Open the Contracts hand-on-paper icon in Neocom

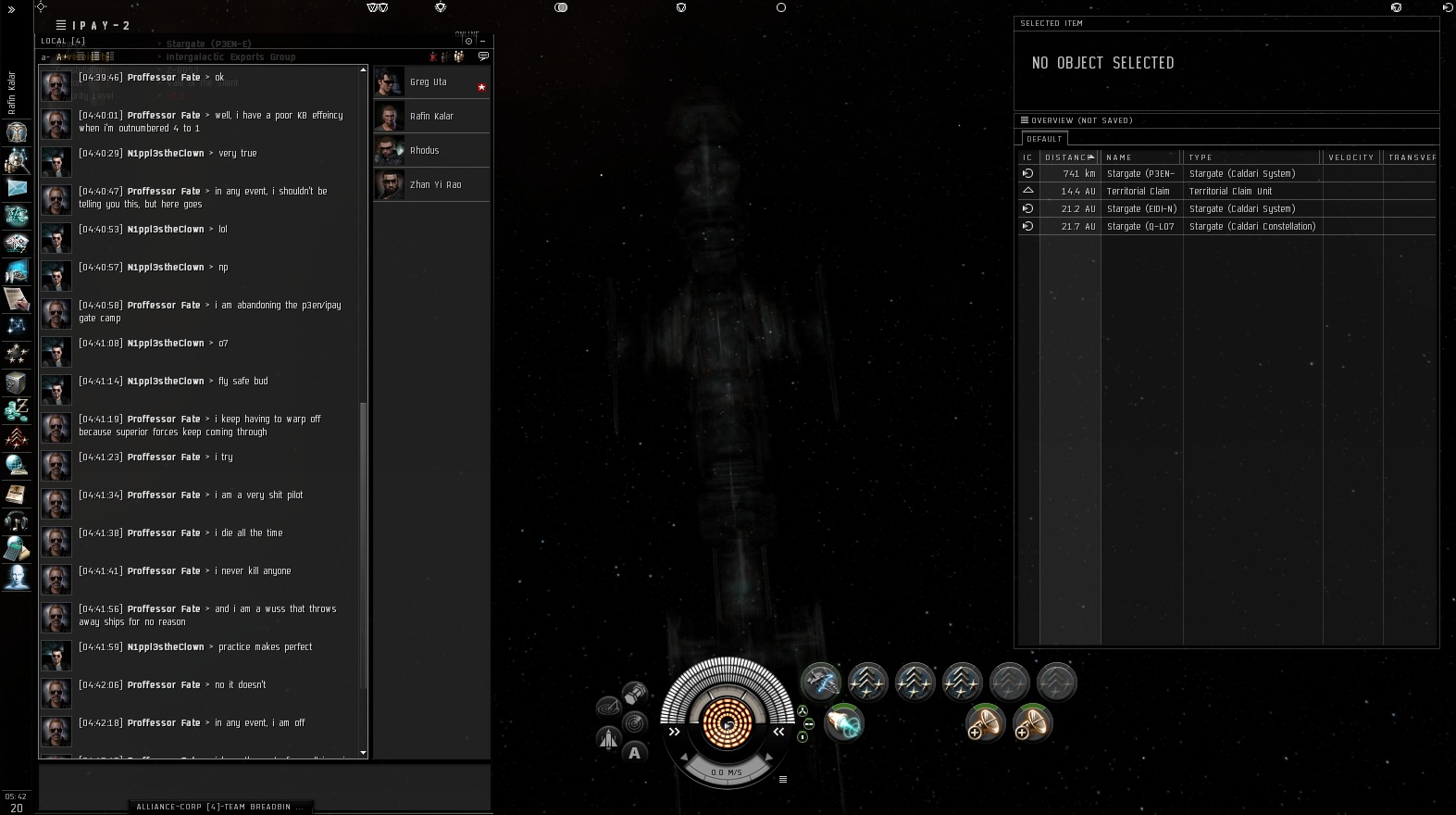[x=17, y=298]
